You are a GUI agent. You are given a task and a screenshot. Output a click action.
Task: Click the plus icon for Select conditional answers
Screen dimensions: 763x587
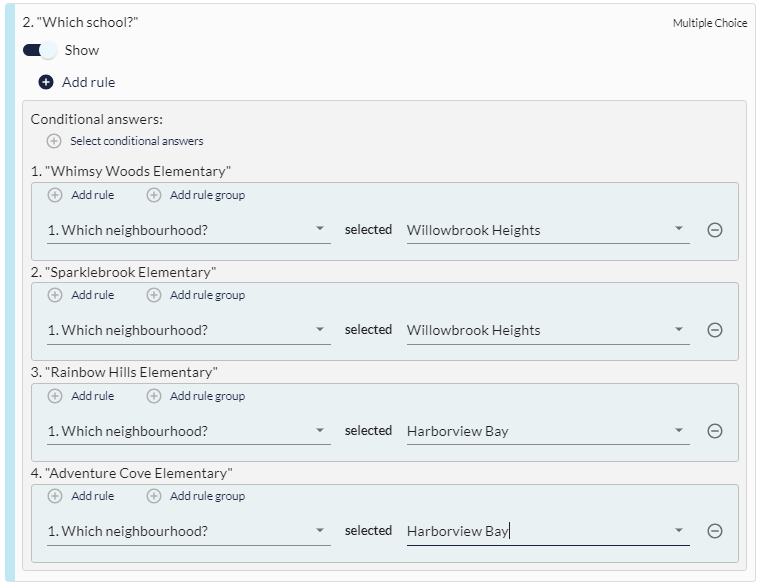(x=54, y=141)
